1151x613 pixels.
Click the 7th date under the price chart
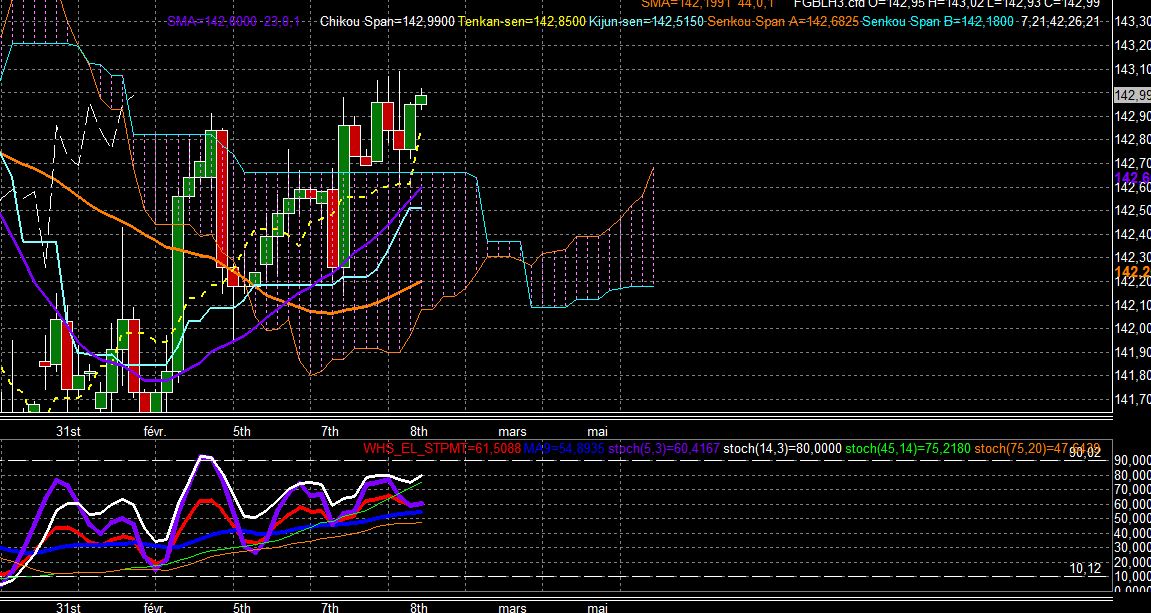coord(330,432)
